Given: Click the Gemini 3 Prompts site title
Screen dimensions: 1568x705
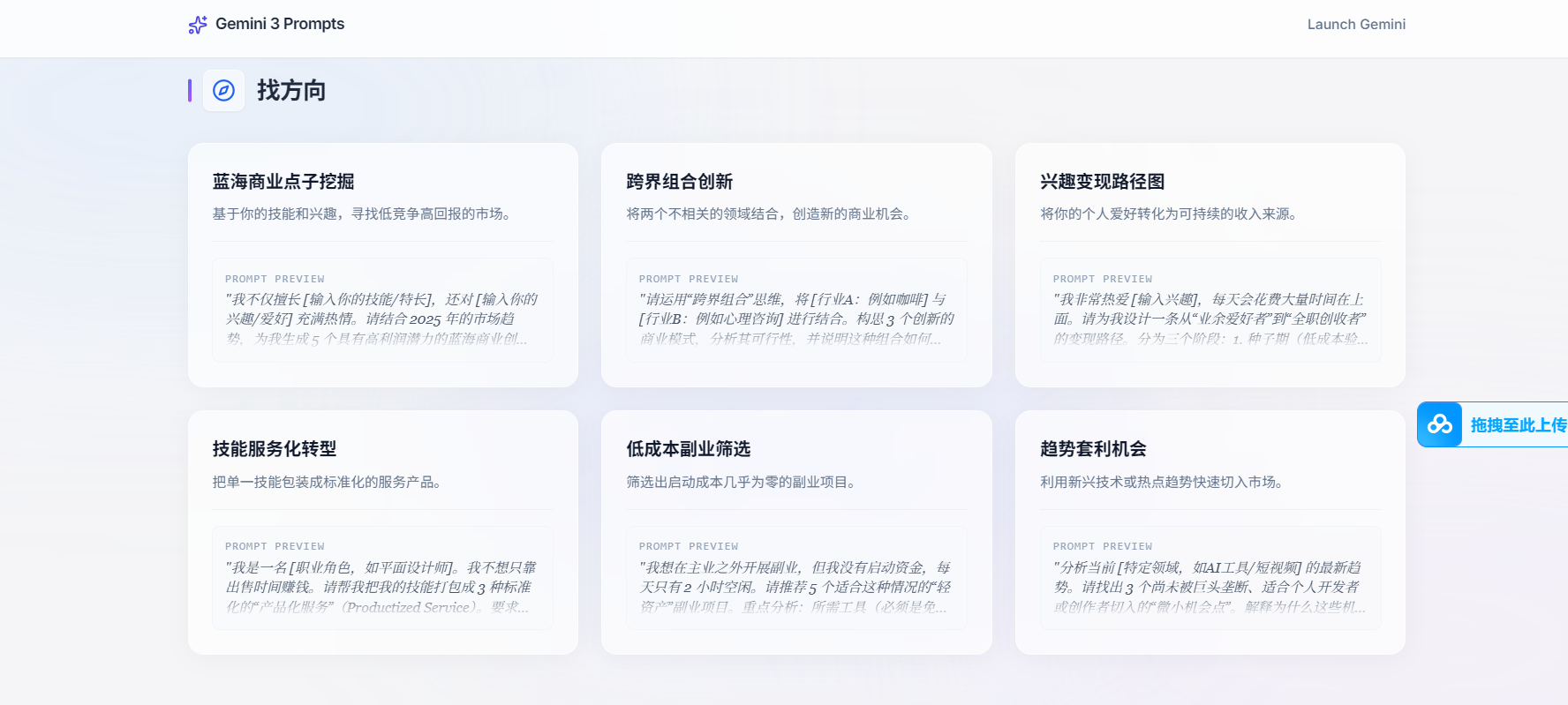Looking at the screenshot, I should click(x=280, y=24).
